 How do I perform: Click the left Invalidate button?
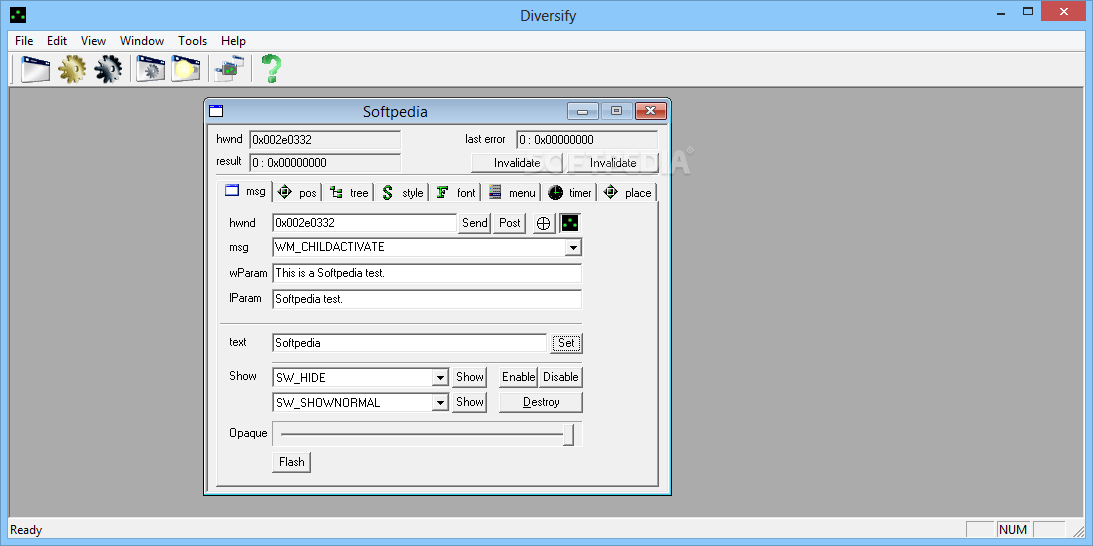coord(517,163)
